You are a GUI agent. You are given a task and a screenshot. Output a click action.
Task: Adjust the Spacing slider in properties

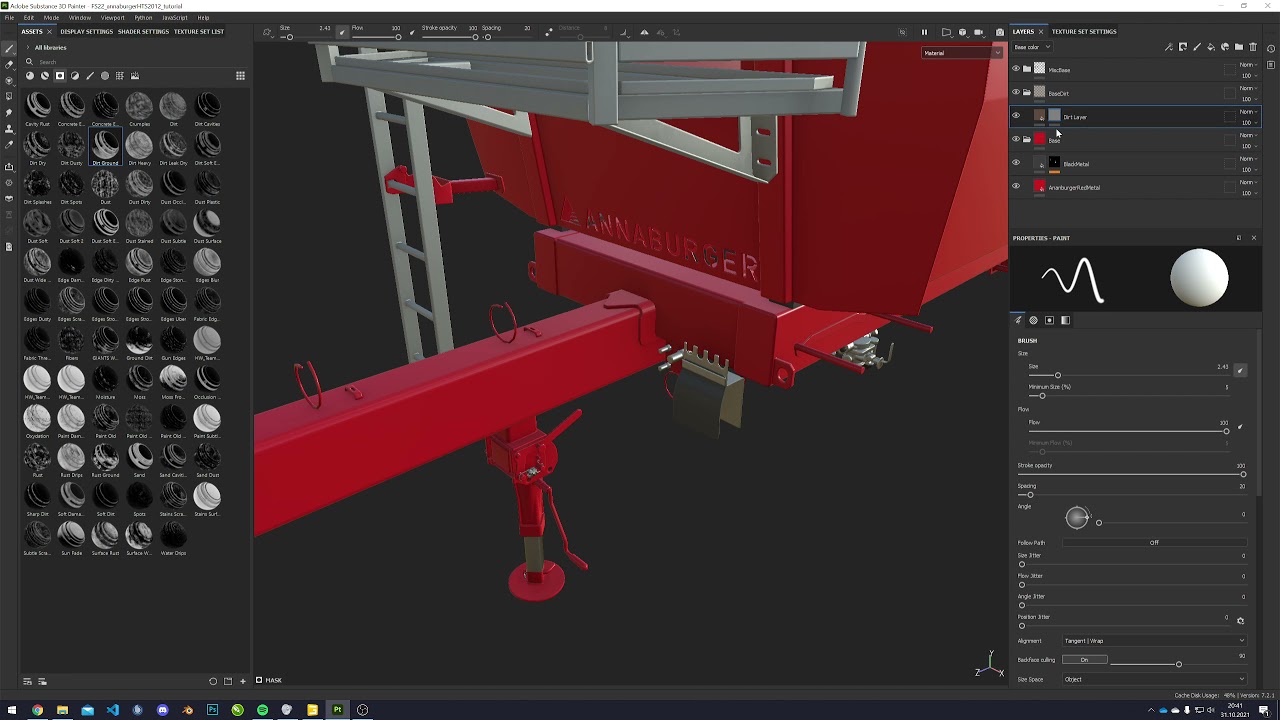click(1132, 495)
